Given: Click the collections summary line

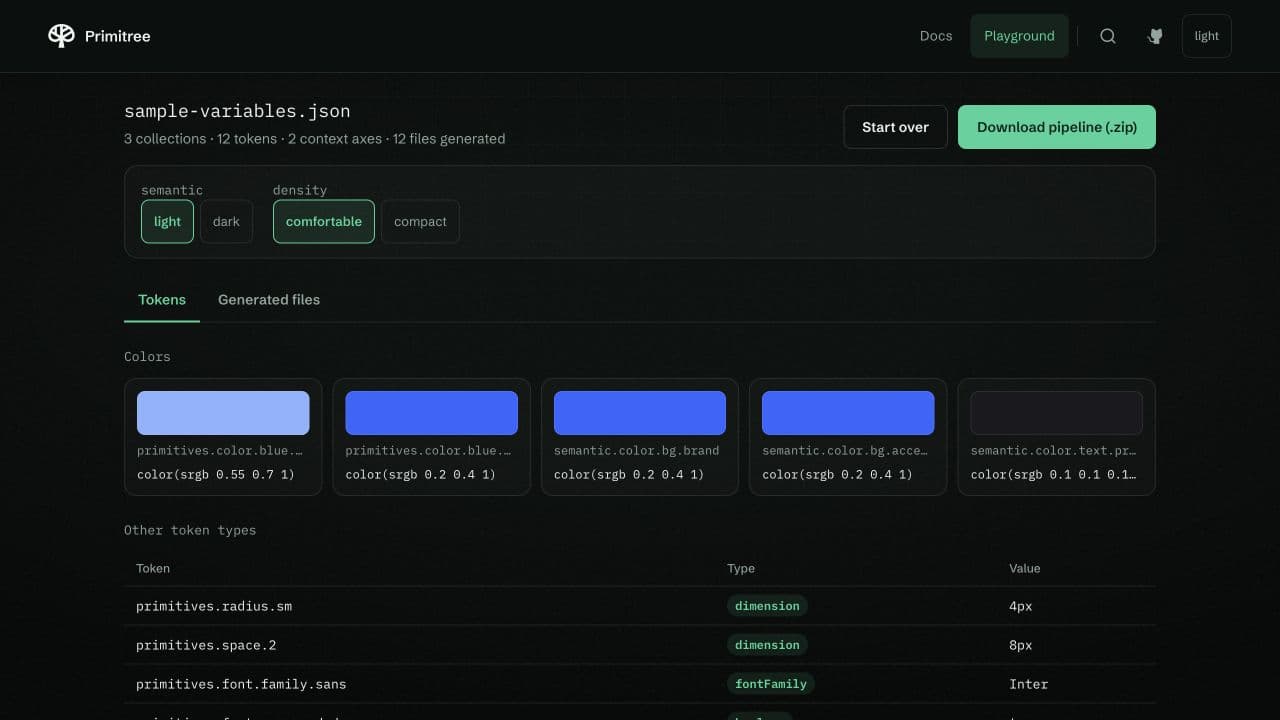Looking at the screenshot, I should pos(314,139).
